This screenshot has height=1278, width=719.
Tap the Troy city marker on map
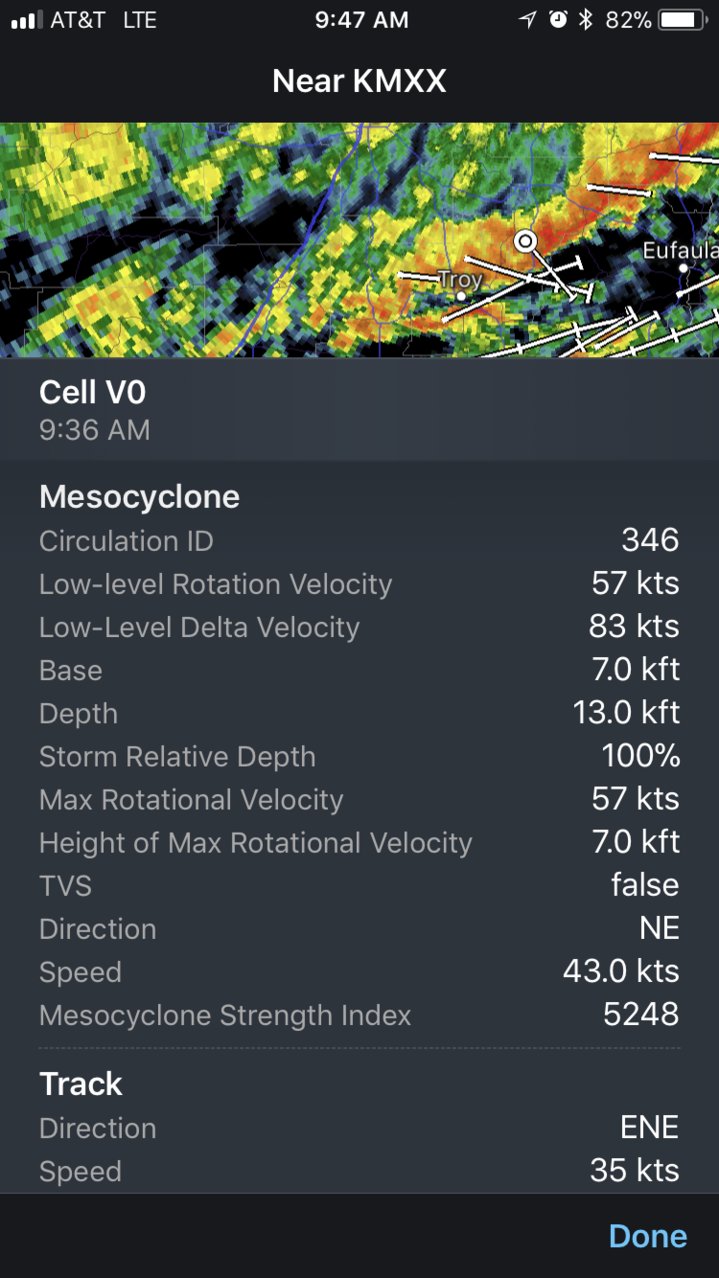460,296
